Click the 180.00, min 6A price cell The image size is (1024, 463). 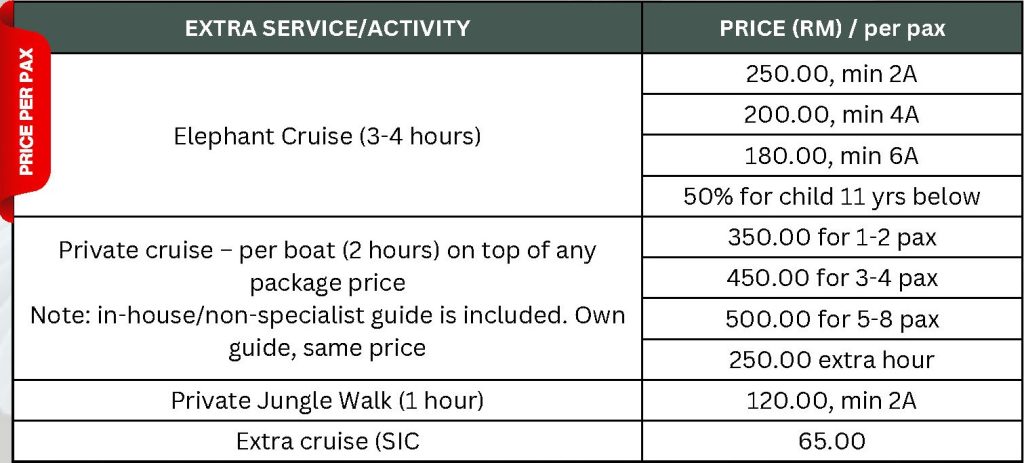[832, 155]
